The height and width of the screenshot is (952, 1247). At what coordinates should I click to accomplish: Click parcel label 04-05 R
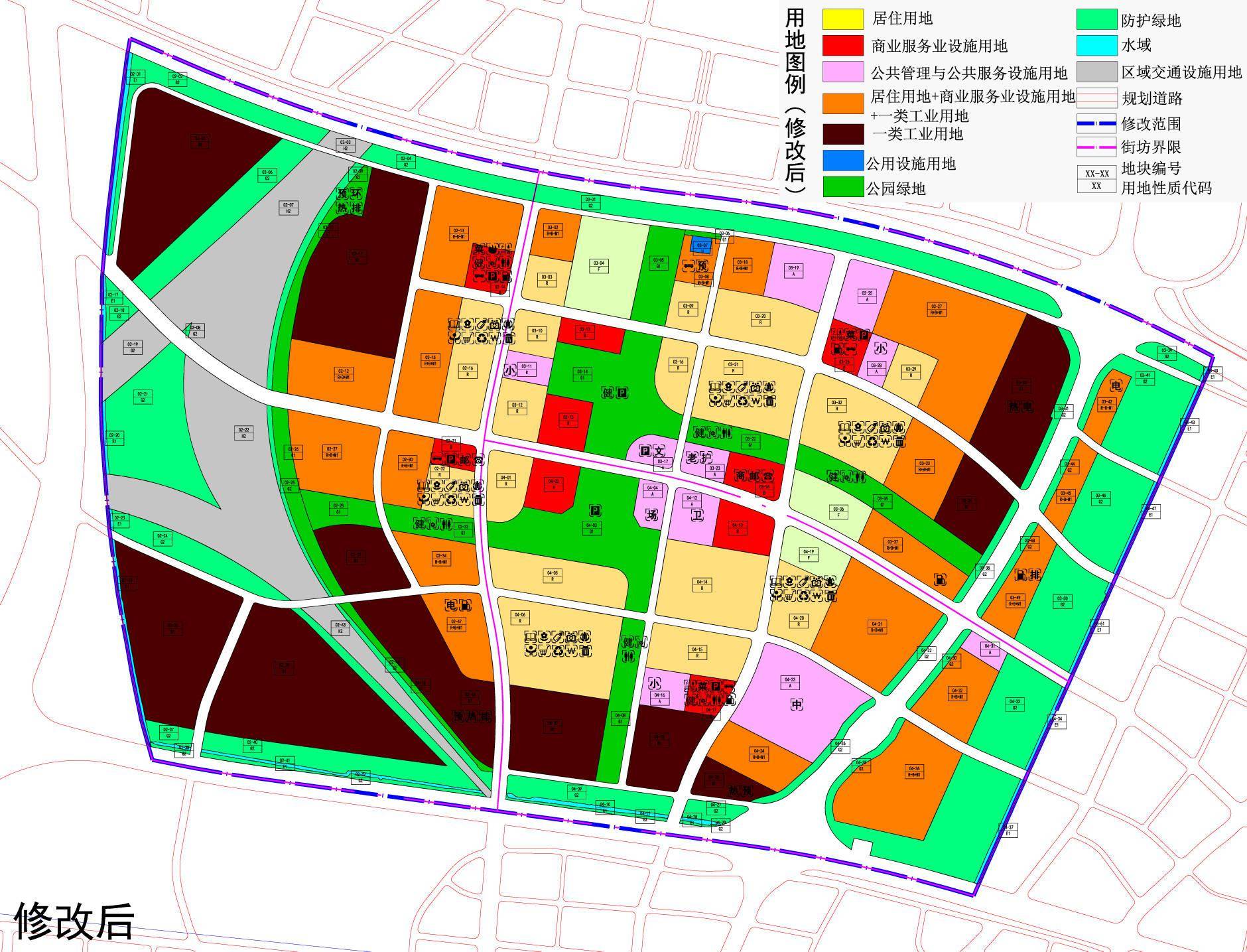click(x=552, y=576)
